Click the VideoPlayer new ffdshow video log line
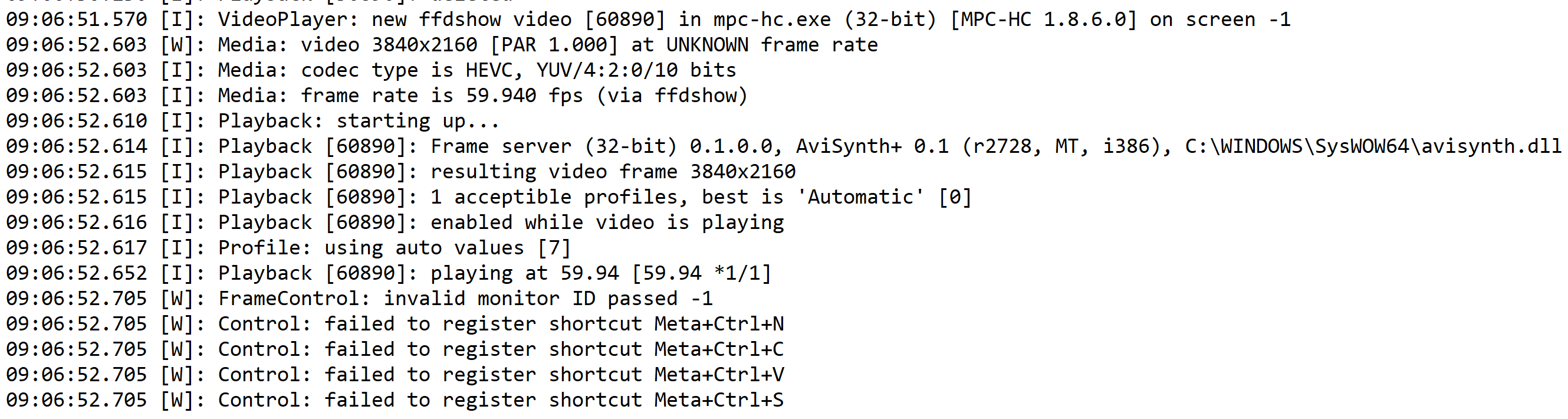This screenshot has width=1568, height=419. (647, 19)
